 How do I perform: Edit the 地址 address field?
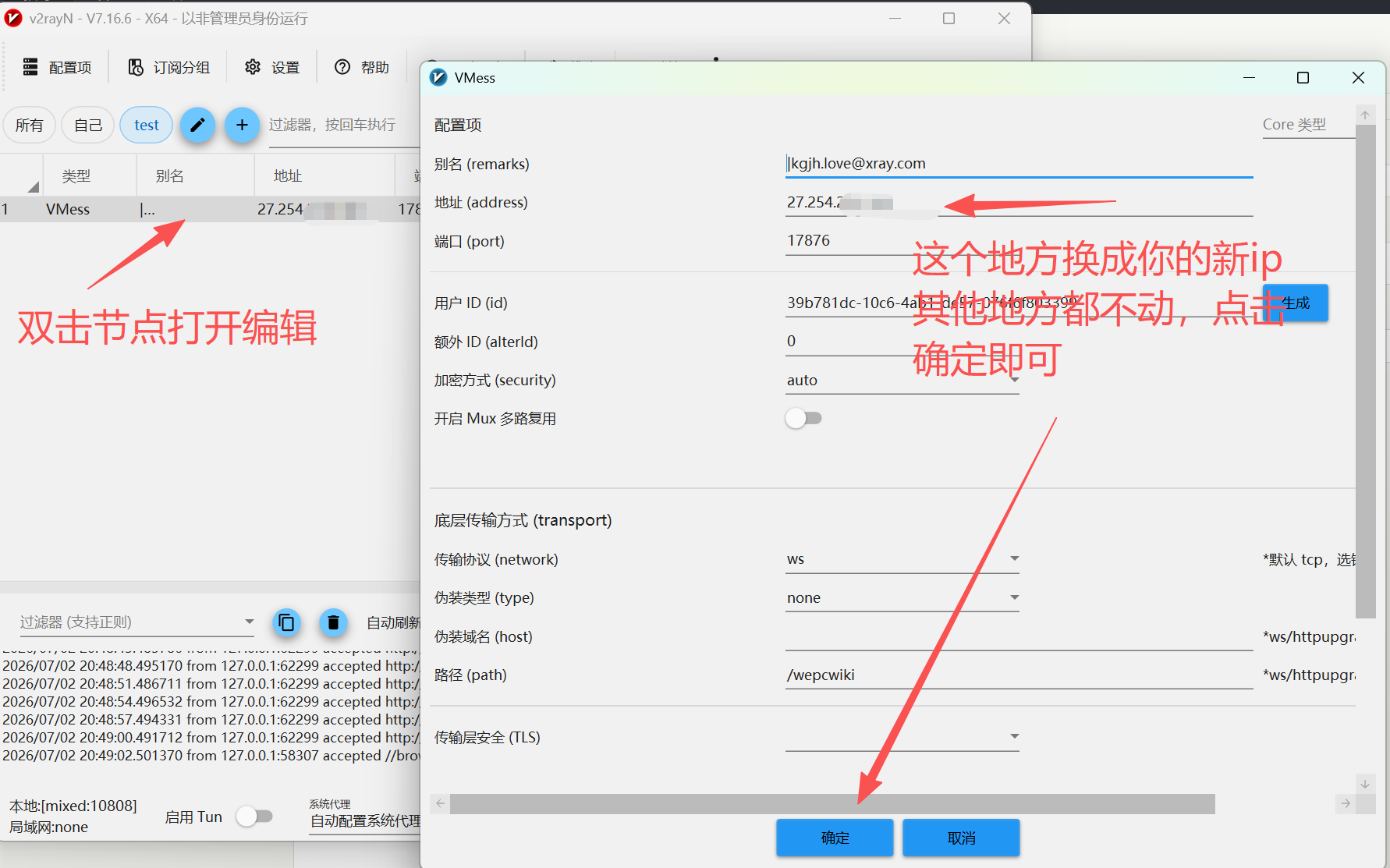(1019, 203)
